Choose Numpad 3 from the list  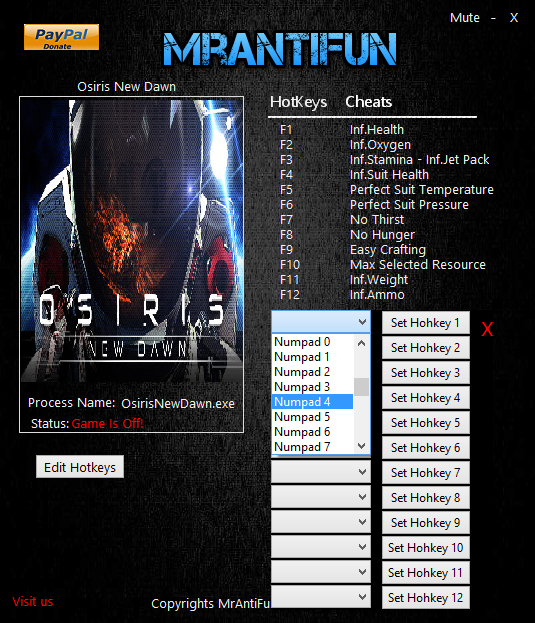point(313,387)
